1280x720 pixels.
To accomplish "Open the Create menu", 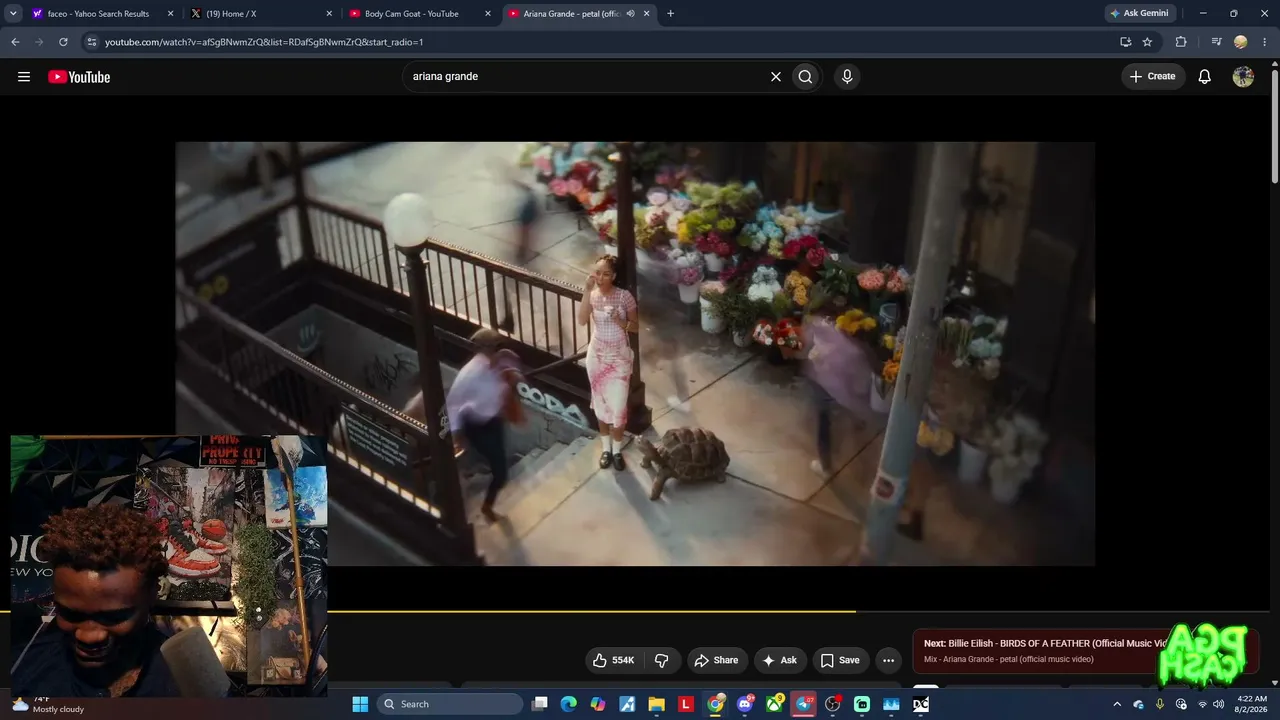I will (1153, 77).
